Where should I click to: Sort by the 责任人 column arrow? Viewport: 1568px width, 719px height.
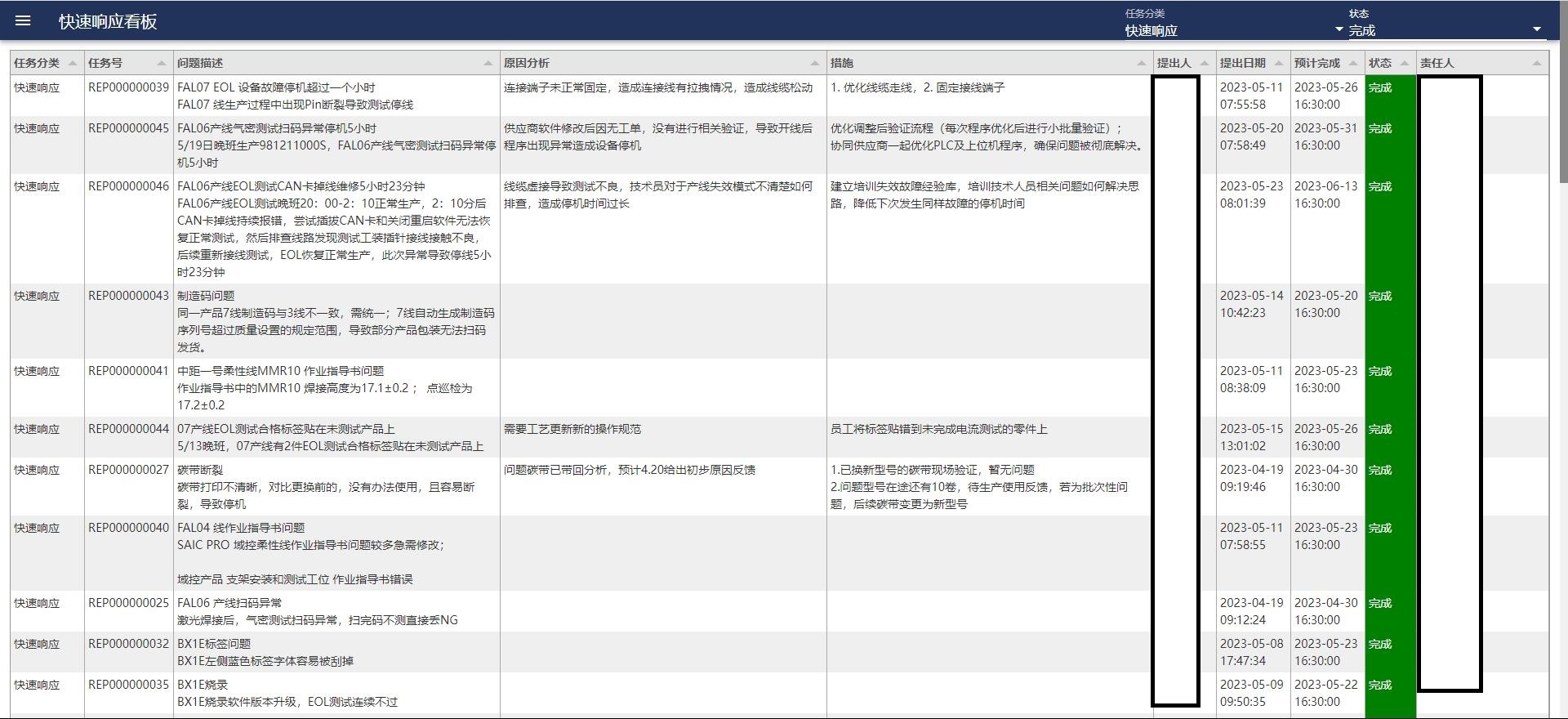pos(1536,64)
